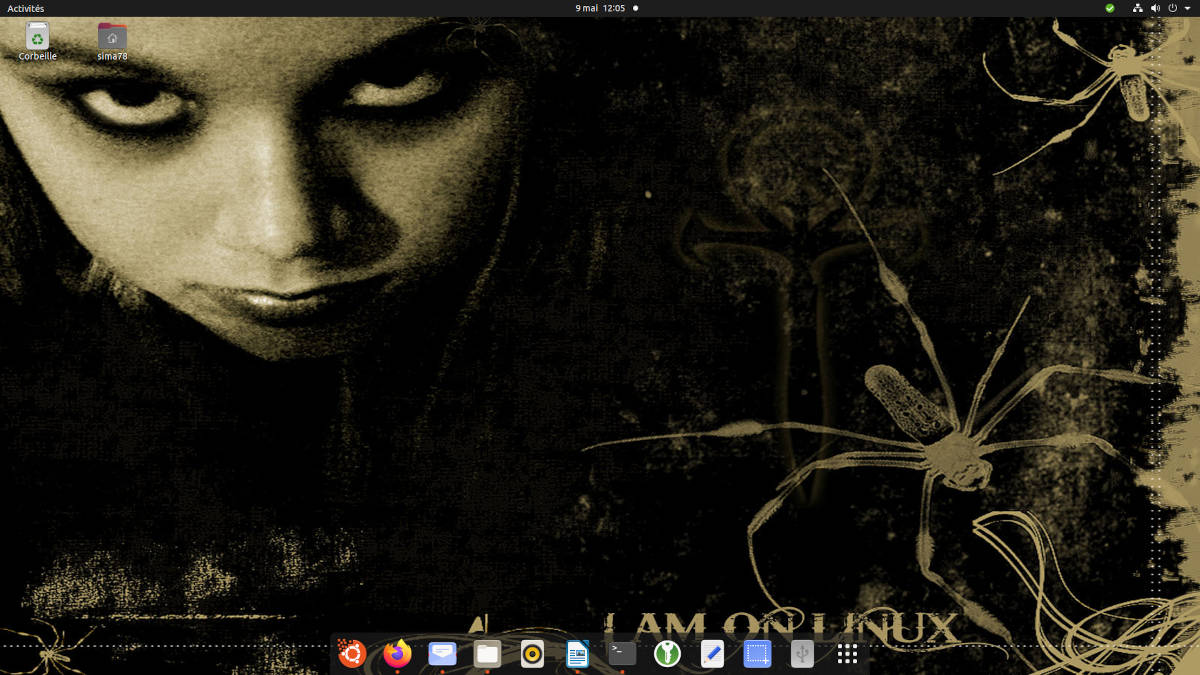
Task: Open the Files manager from dock
Action: pos(487,654)
